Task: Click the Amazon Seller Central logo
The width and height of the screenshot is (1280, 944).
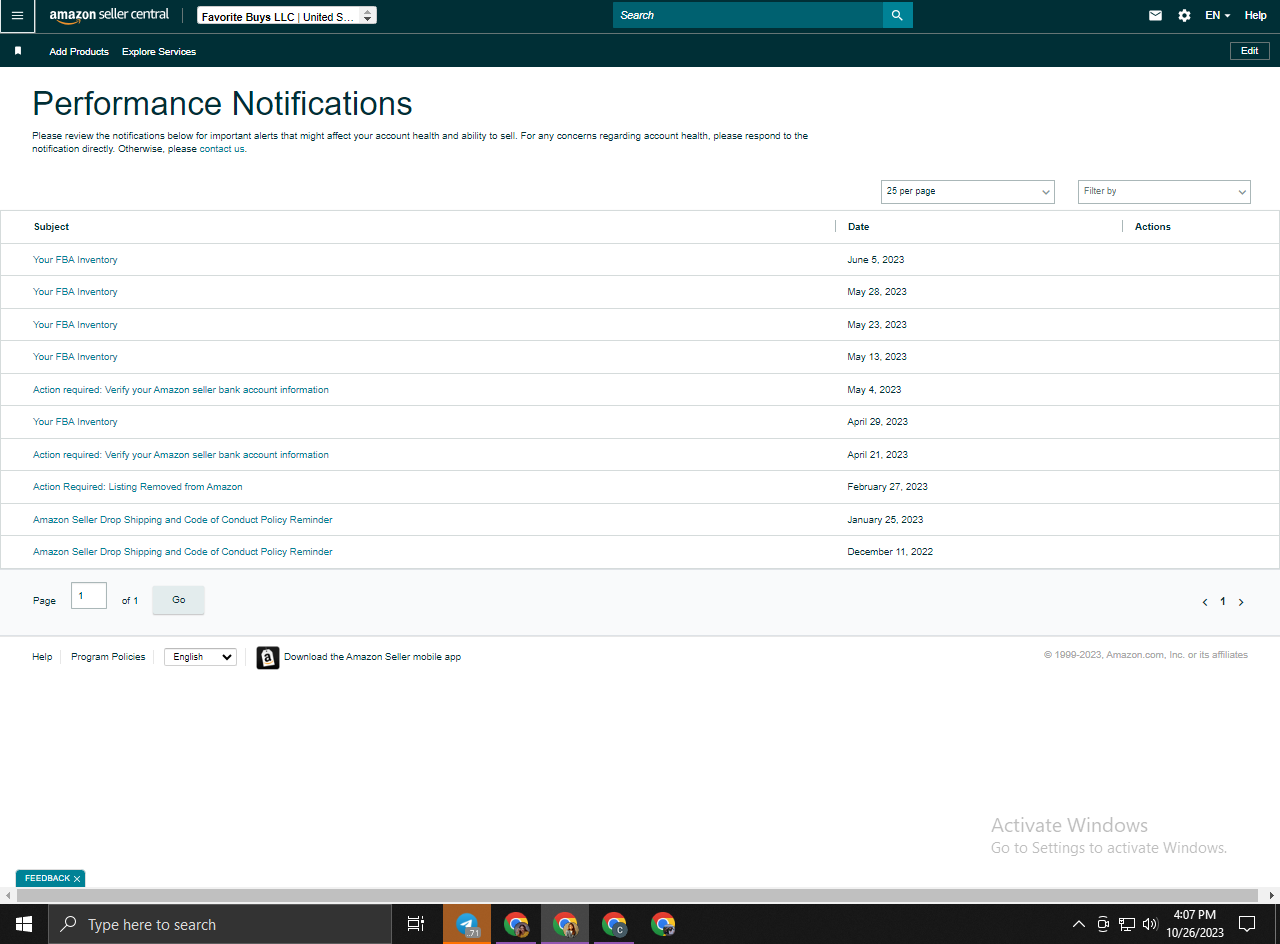Action: [x=109, y=16]
